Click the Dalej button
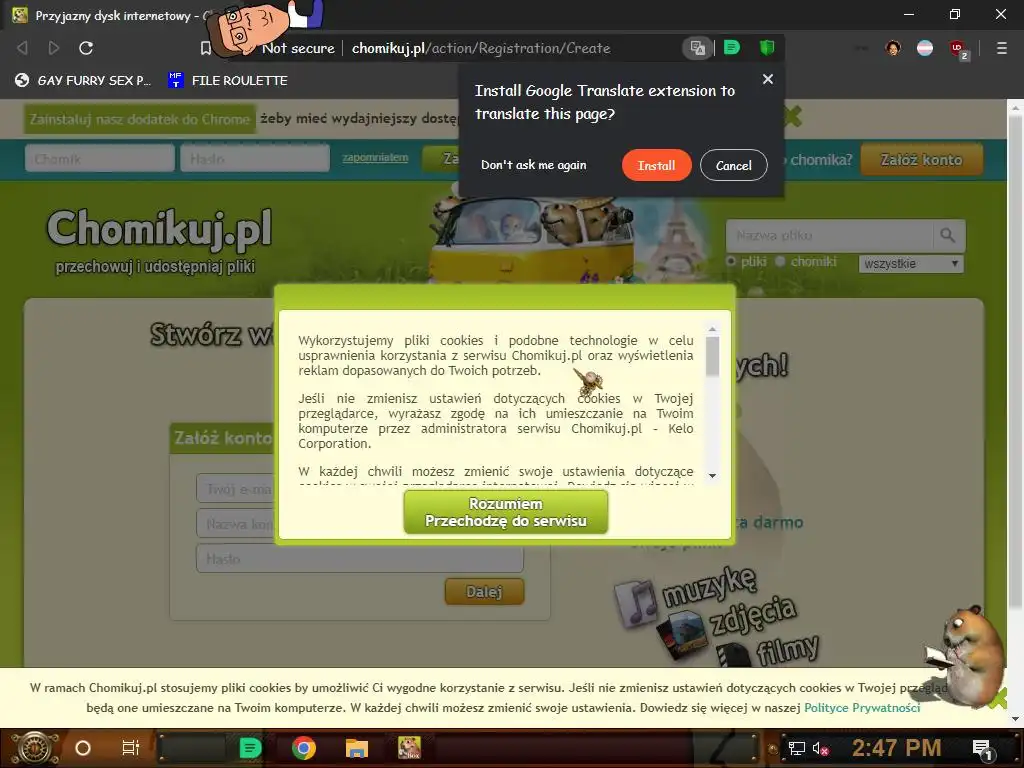Image resolution: width=1024 pixels, height=768 pixels. tap(484, 592)
